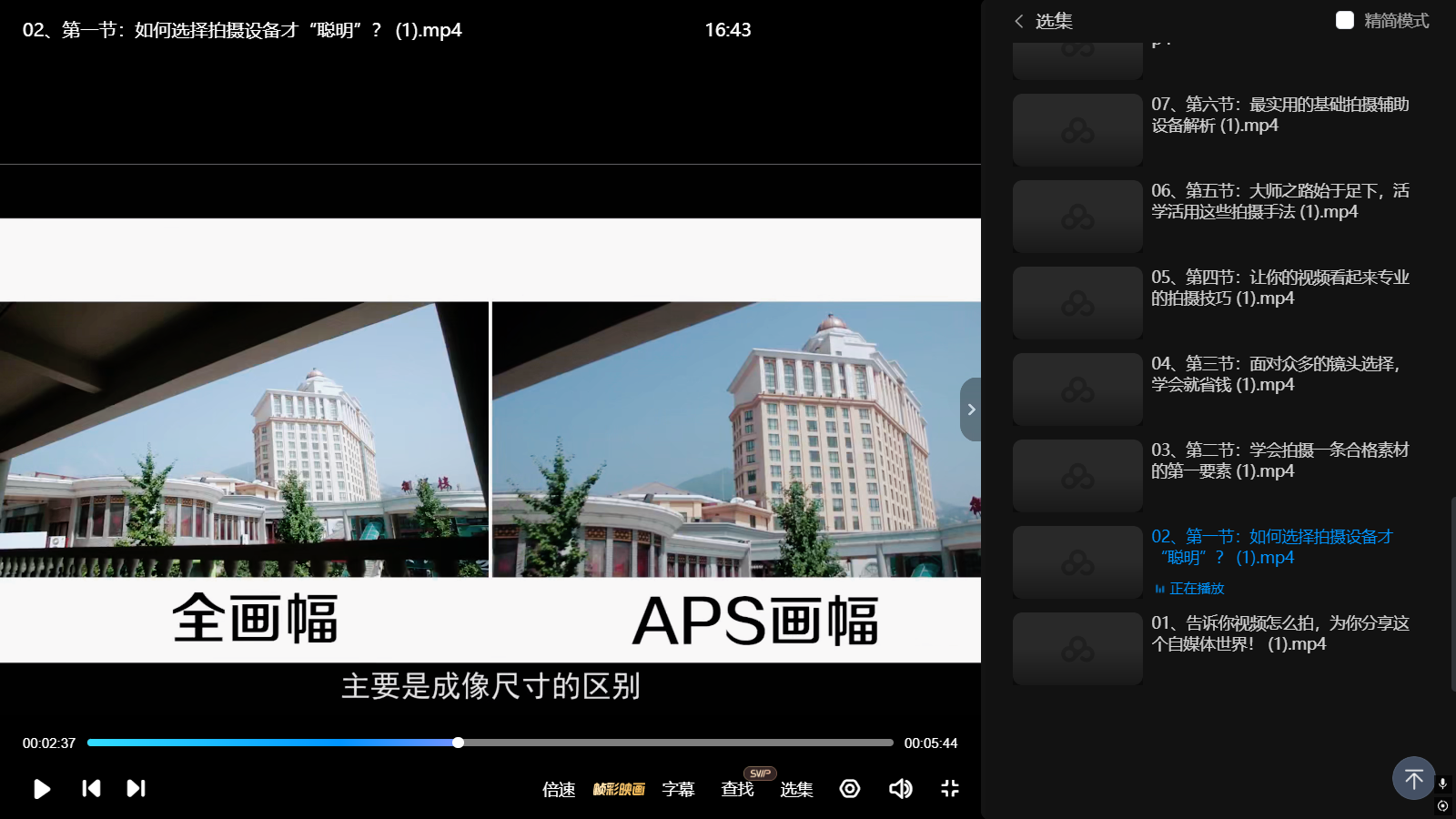Play episode 07 第六节 from the list
1456x819 pixels.
pos(1279,115)
